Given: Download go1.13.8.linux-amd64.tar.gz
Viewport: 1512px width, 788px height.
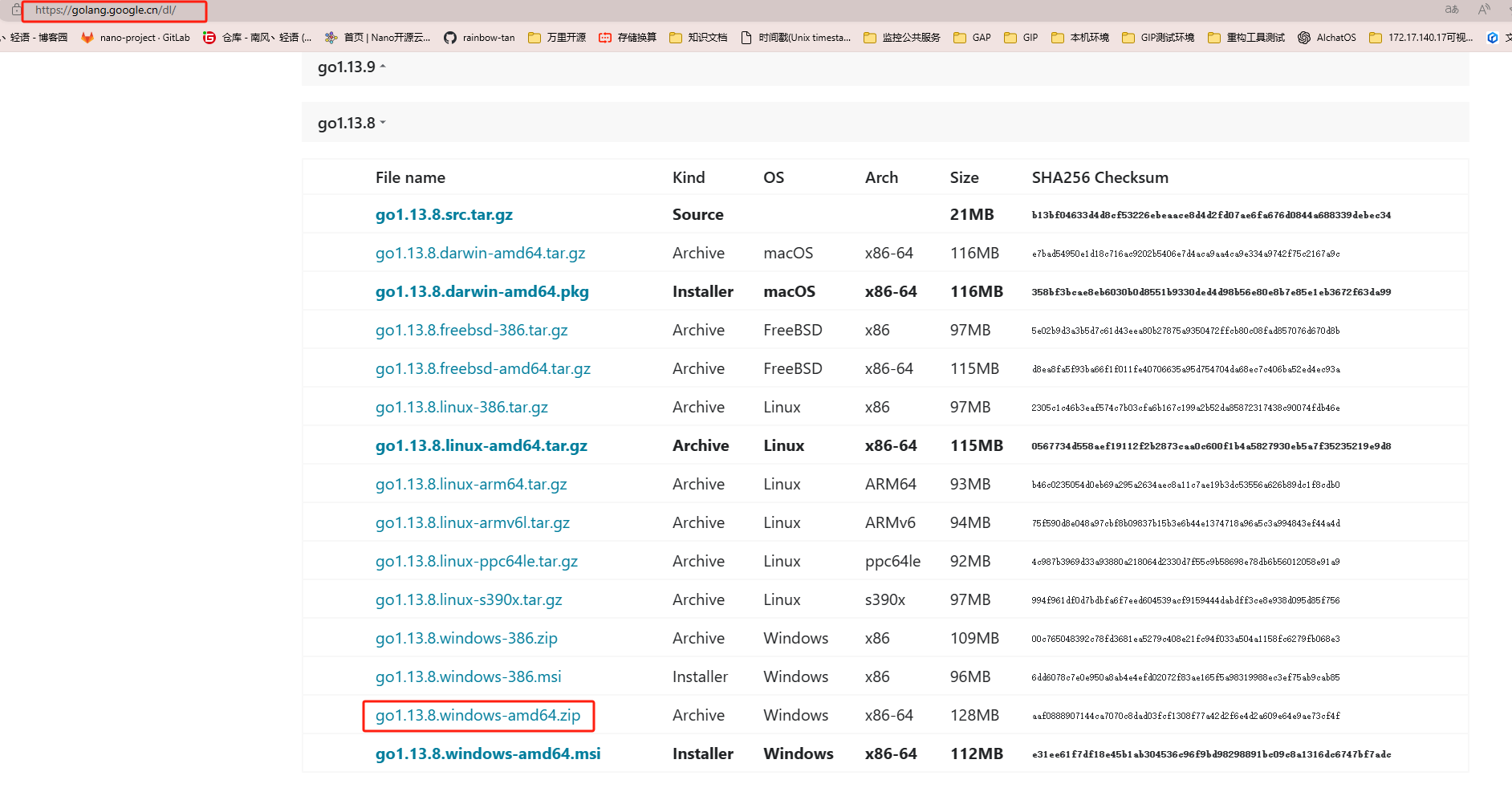Looking at the screenshot, I should (x=481, y=445).
